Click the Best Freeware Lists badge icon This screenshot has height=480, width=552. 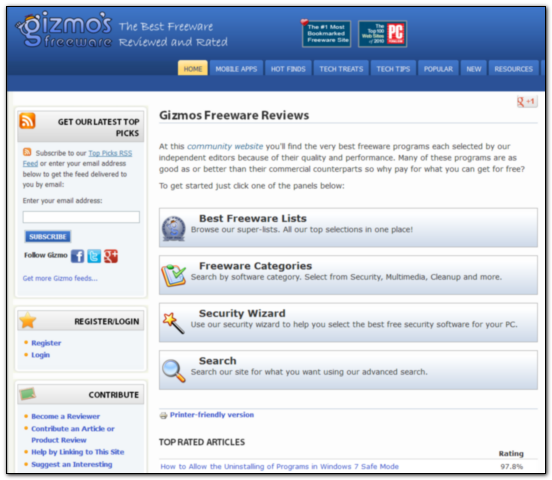(x=174, y=228)
